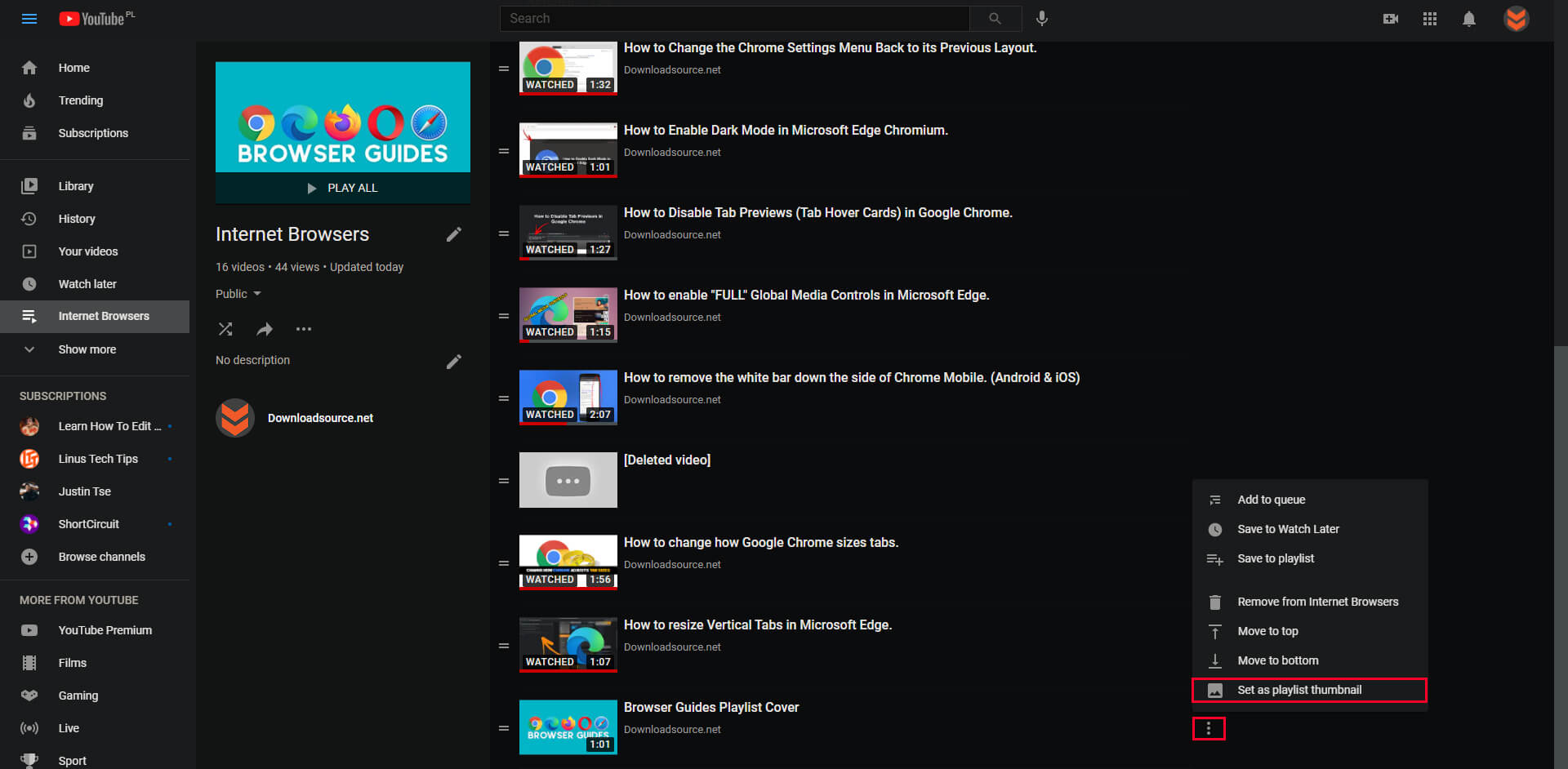Choose Save to Watch Later
The height and width of the screenshot is (769, 1568).
(1310, 529)
